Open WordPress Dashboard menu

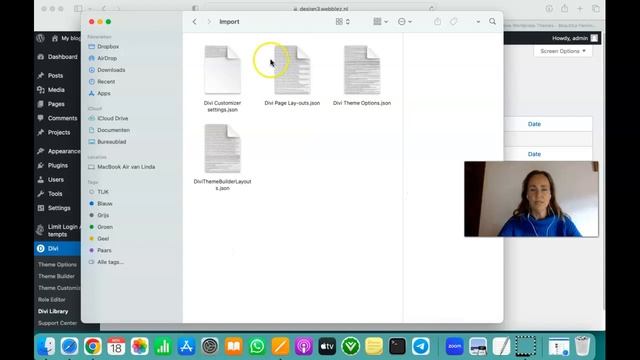coord(58,57)
